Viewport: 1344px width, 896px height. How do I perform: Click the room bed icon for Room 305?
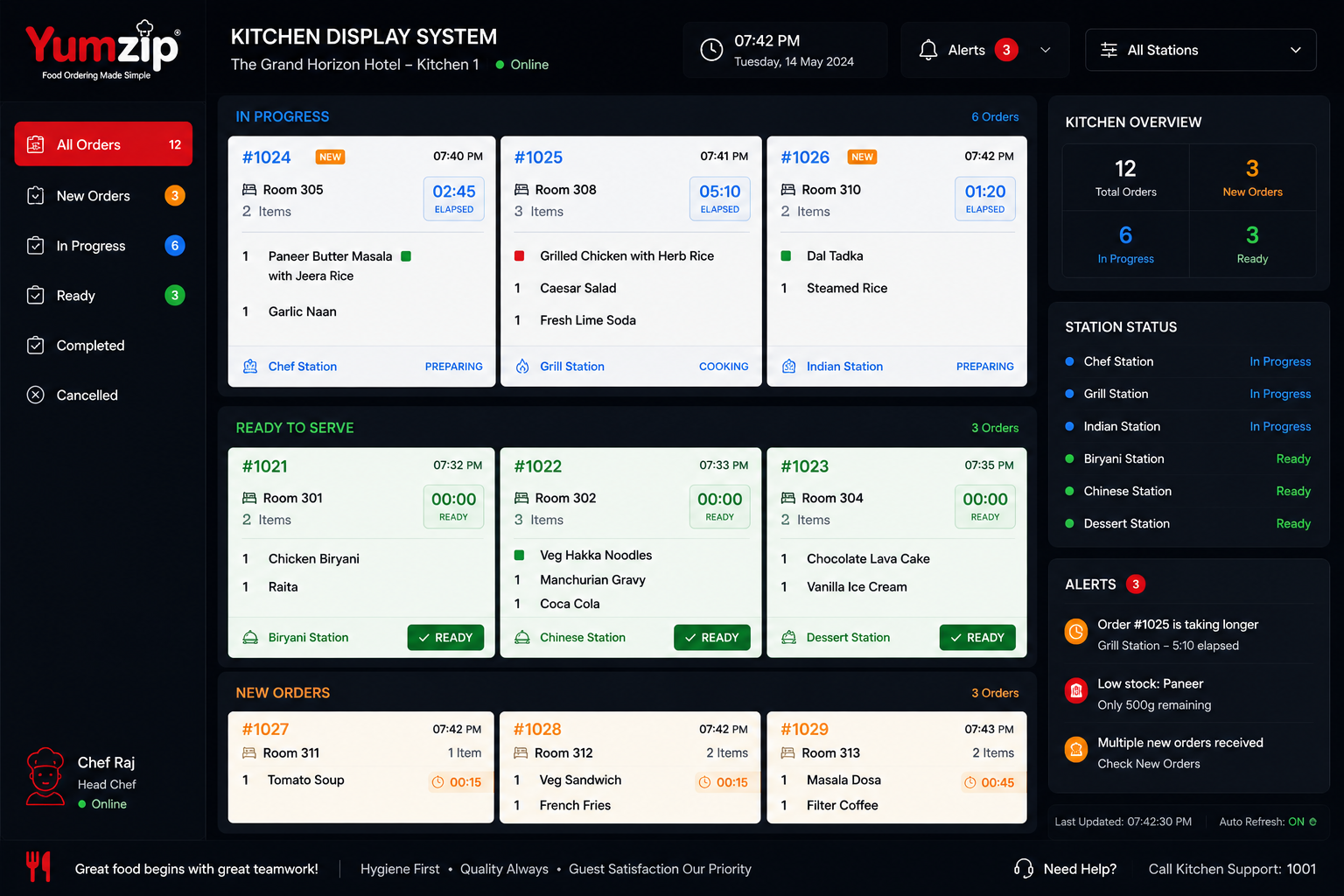249,190
